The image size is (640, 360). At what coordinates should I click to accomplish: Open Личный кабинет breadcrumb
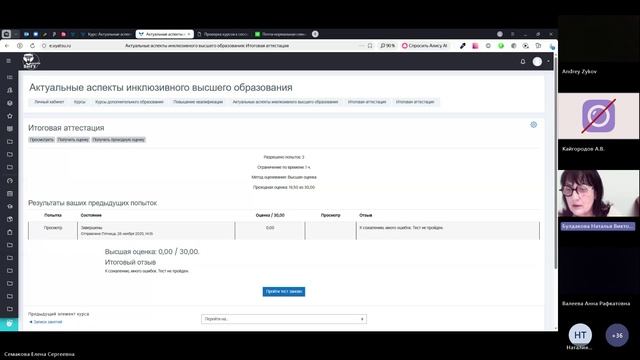tap(49, 102)
